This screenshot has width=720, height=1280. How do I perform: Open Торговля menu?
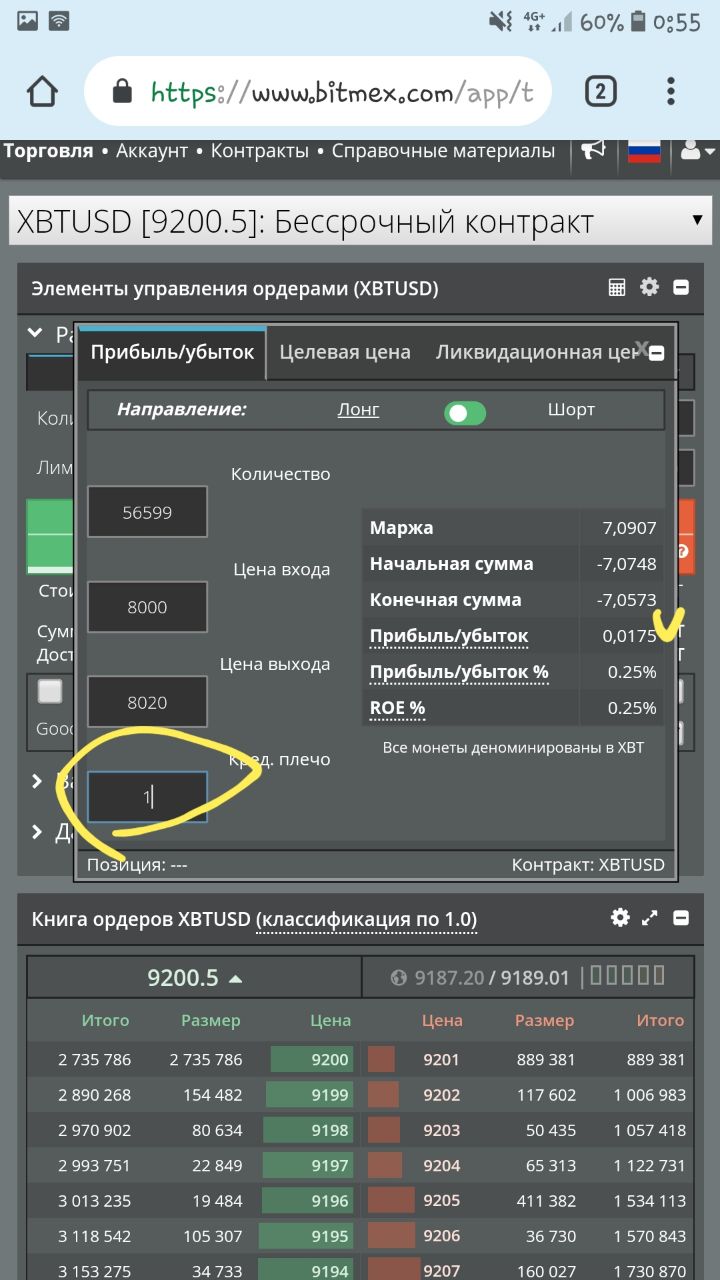click(x=49, y=151)
